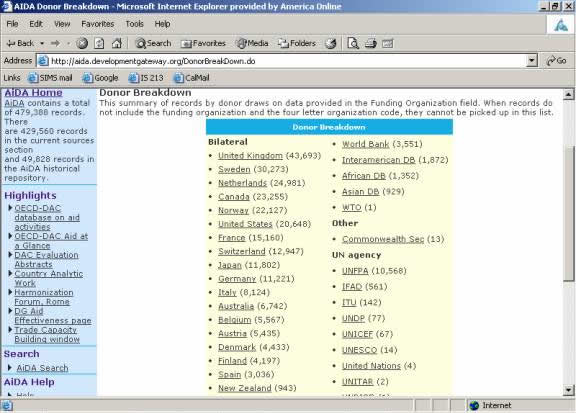Click the AiDA Home link
This screenshot has height=413, width=576.
[x=33, y=93]
